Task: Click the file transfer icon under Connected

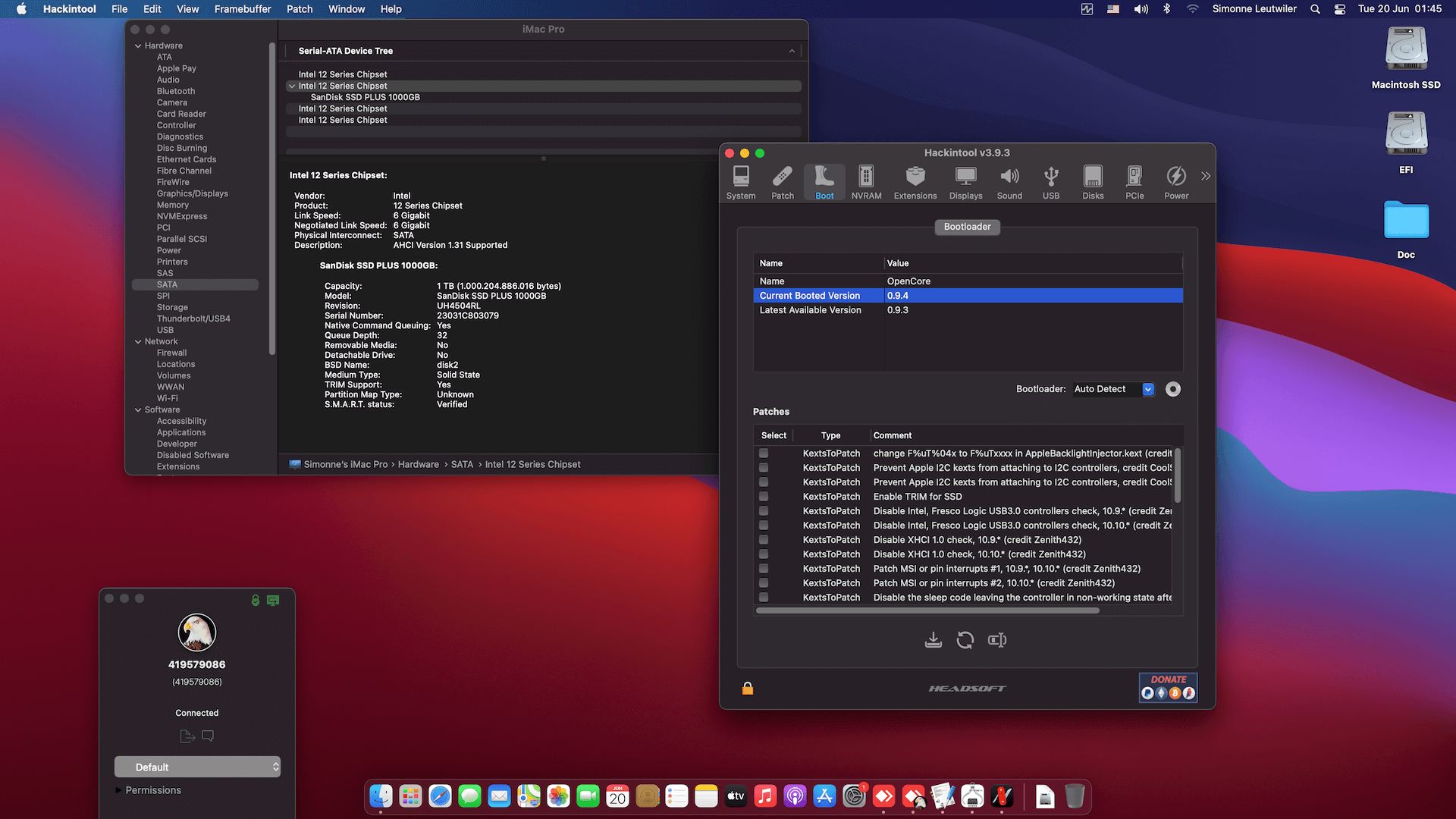Action: click(x=187, y=736)
